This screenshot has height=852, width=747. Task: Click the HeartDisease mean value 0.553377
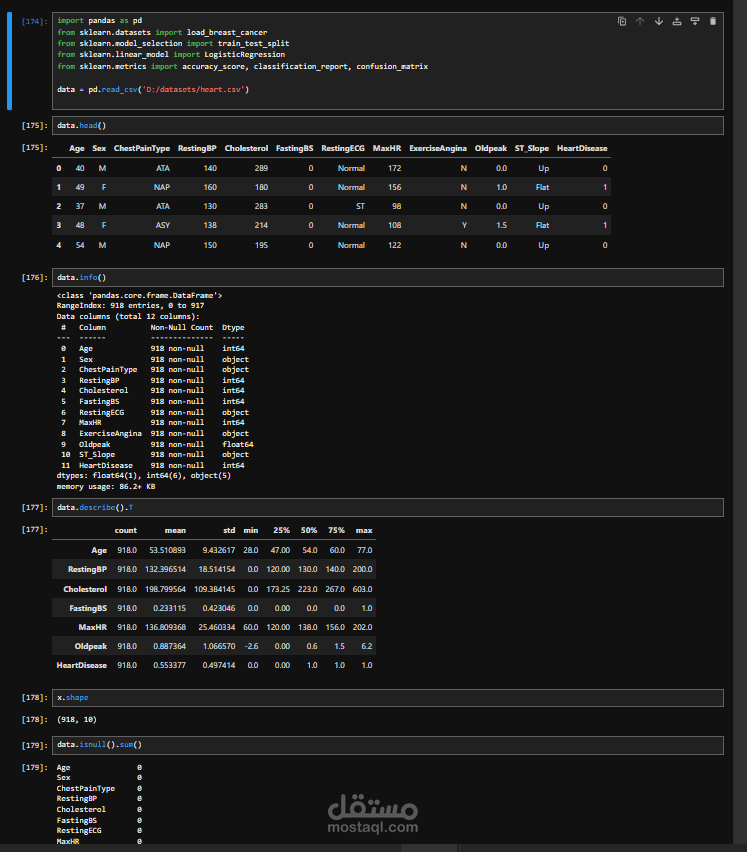pyautogui.click(x=170, y=666)
